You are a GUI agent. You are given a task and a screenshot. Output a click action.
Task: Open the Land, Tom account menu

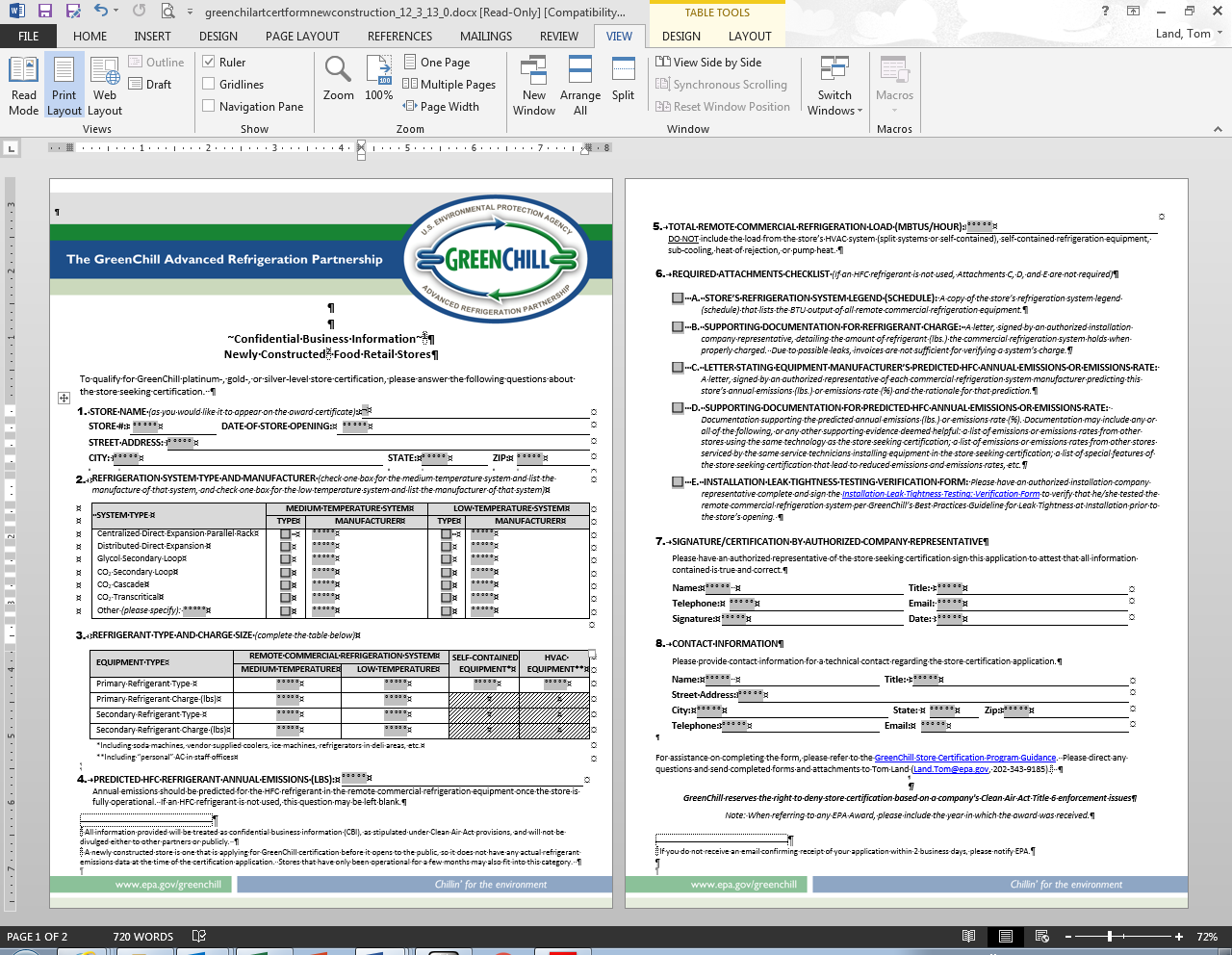click(x=1189, y=33)
